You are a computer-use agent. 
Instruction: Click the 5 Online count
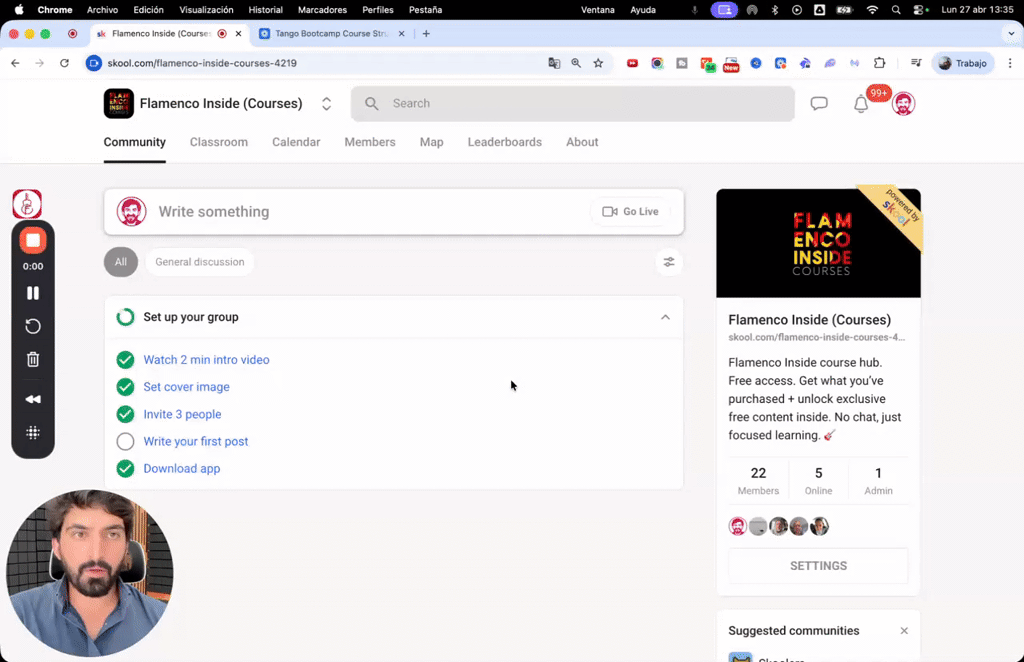818,481
